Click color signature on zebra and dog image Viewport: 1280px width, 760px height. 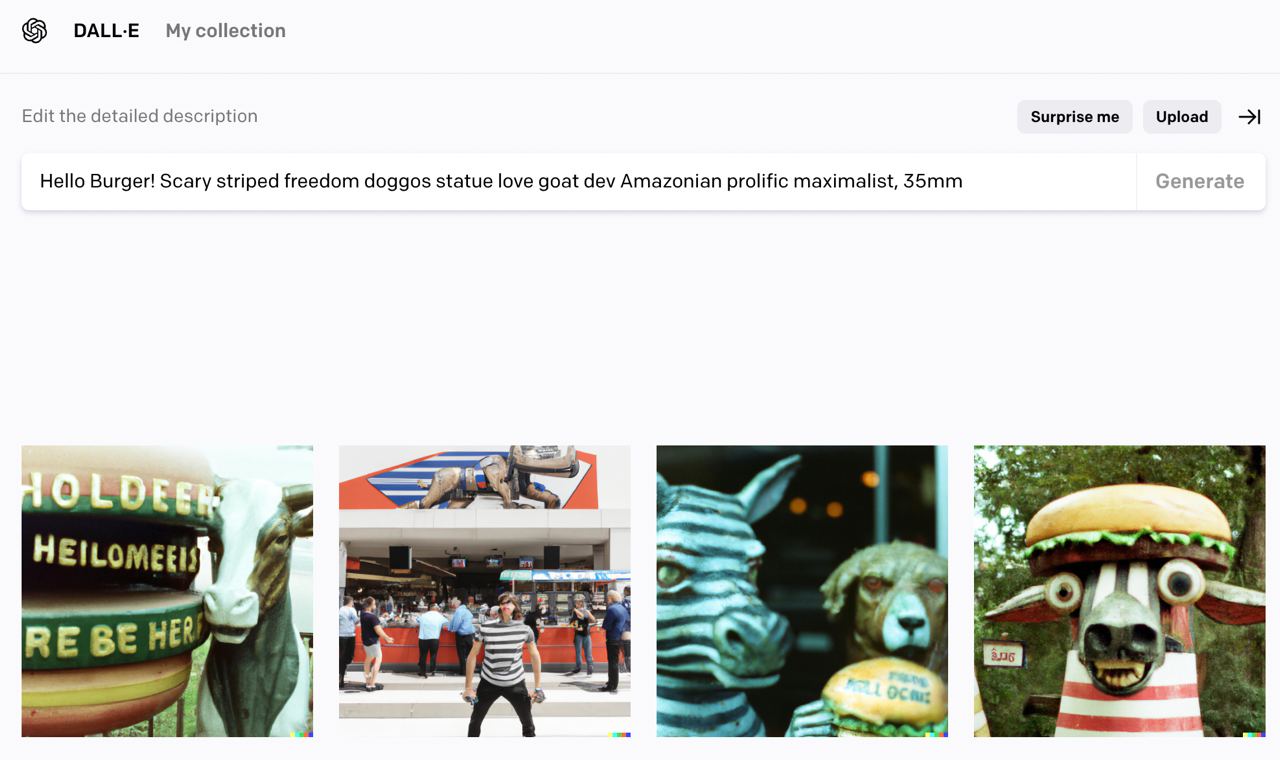[936, 735]
